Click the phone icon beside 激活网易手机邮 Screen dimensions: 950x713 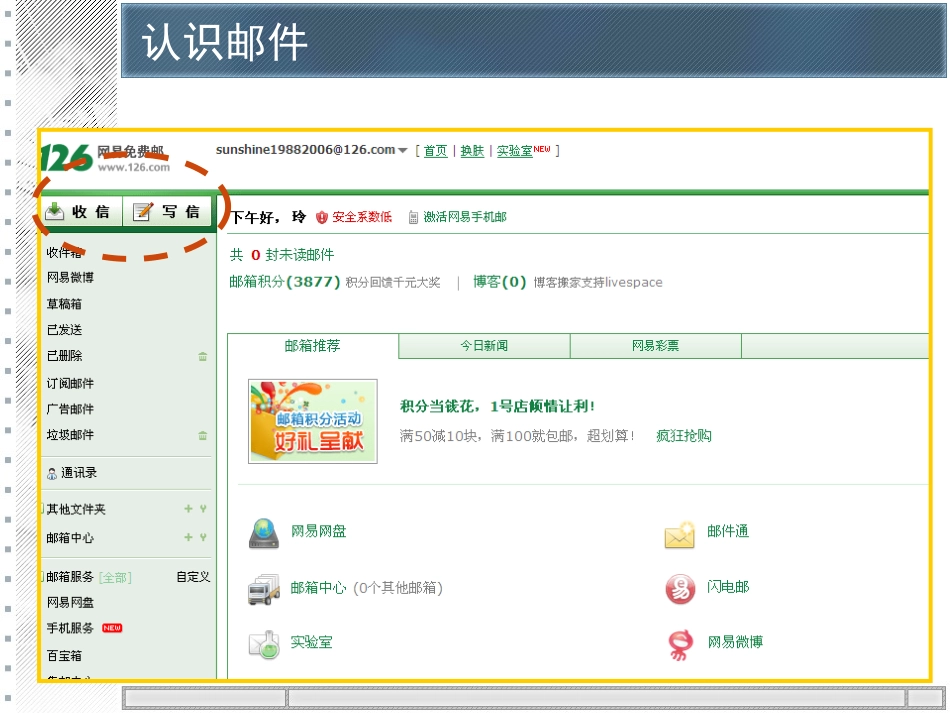pyautogui.click(x=413, y=217)
